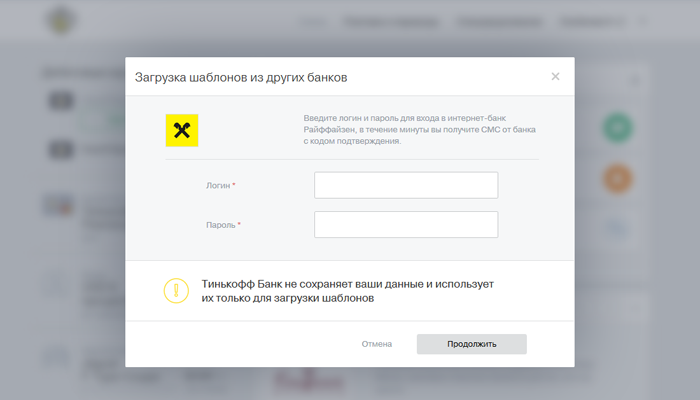This screenshot has height=400, width=700.
Task: Click the Тинькофф Банк data privacy notice text
Action: tap(346, 291)
